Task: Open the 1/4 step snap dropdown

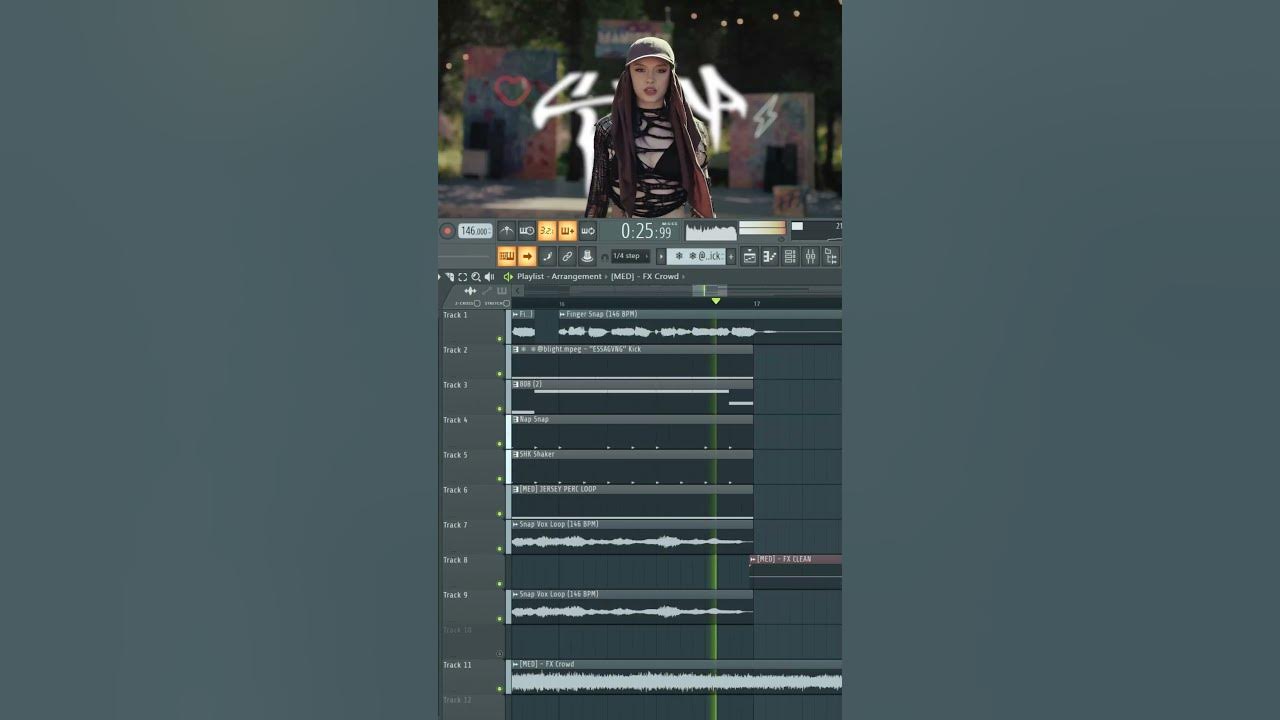Action: (630, 257)
